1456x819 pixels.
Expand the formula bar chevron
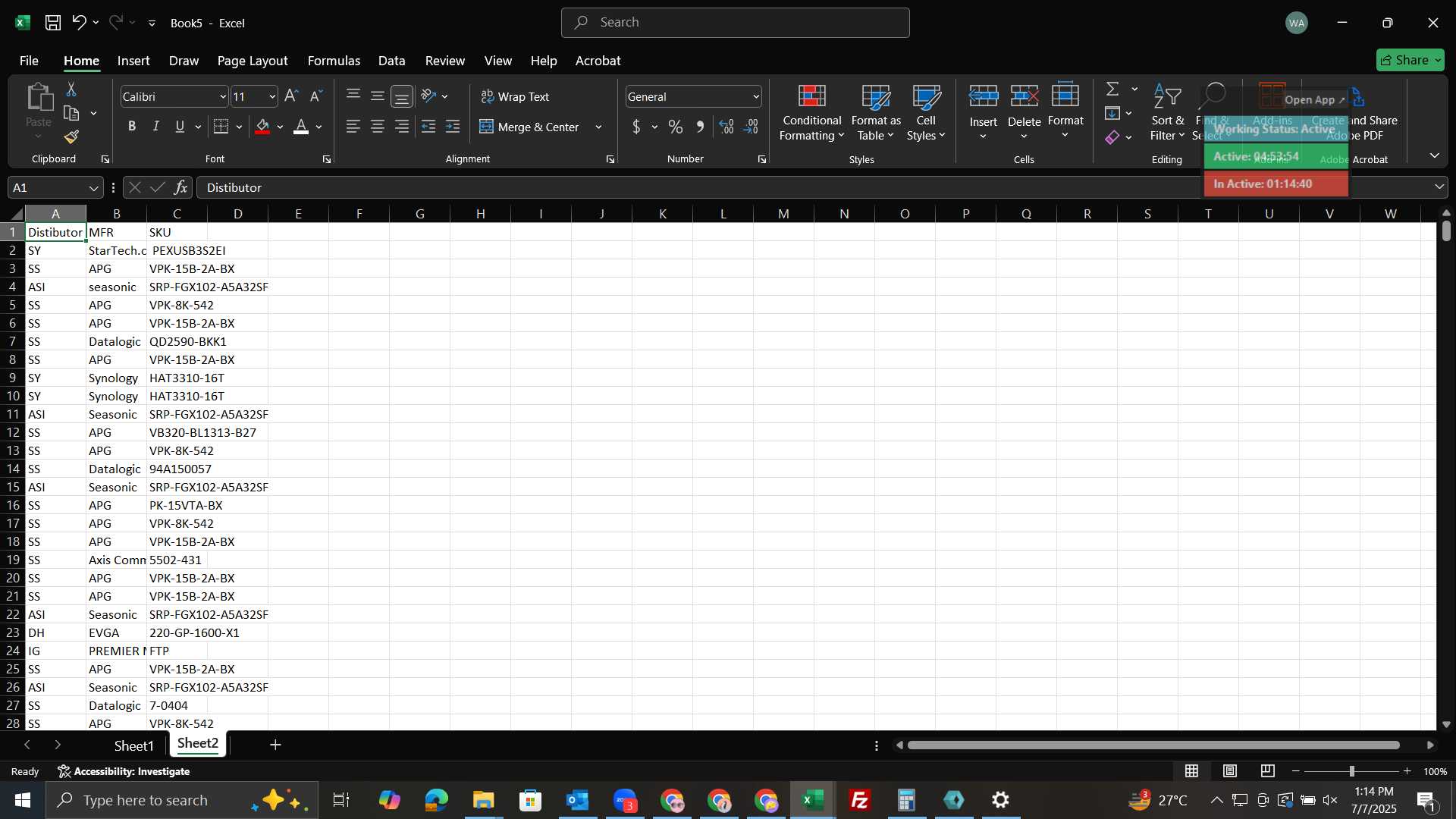(x=1439, y=187)
